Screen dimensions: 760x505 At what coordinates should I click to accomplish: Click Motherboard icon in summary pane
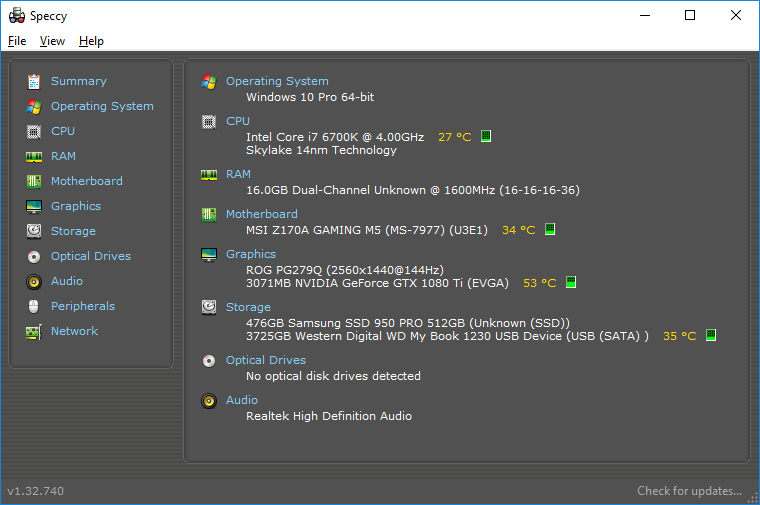point(209,215)
